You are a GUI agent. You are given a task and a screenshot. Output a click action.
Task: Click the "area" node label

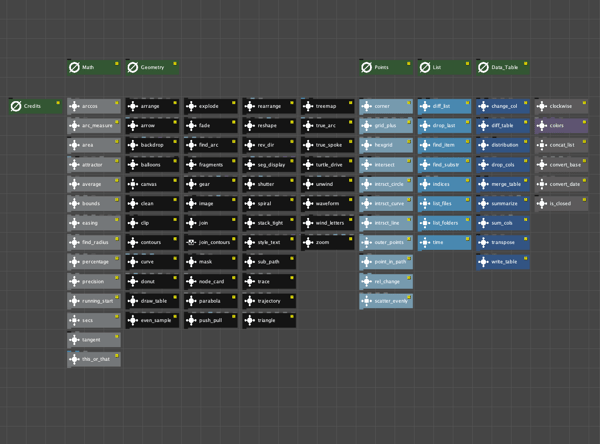(88, 145)
